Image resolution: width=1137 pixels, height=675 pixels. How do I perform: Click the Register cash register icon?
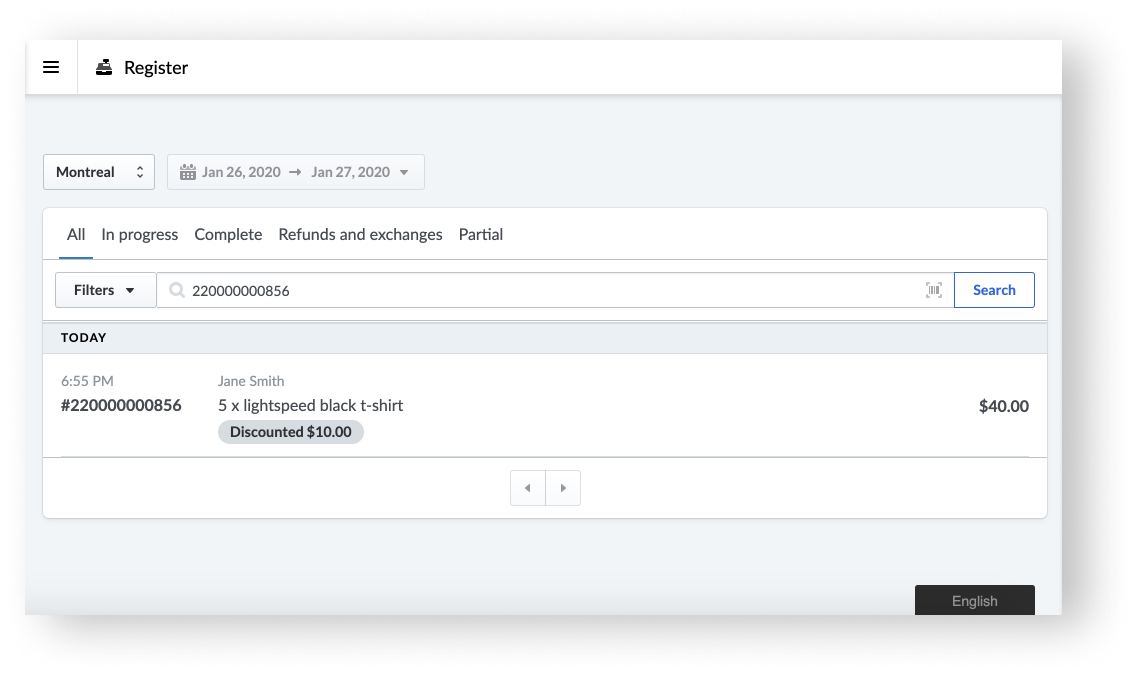pos(104,67)
